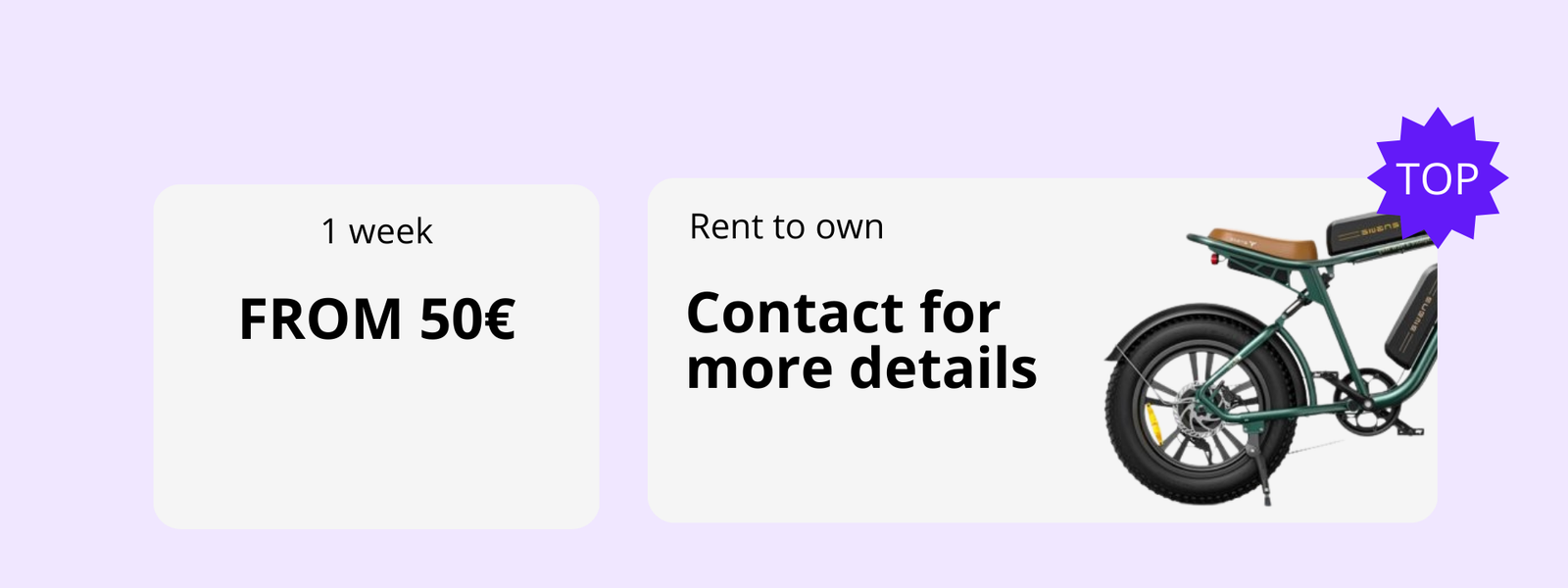Click the black battery pack on the frame

1411,318
